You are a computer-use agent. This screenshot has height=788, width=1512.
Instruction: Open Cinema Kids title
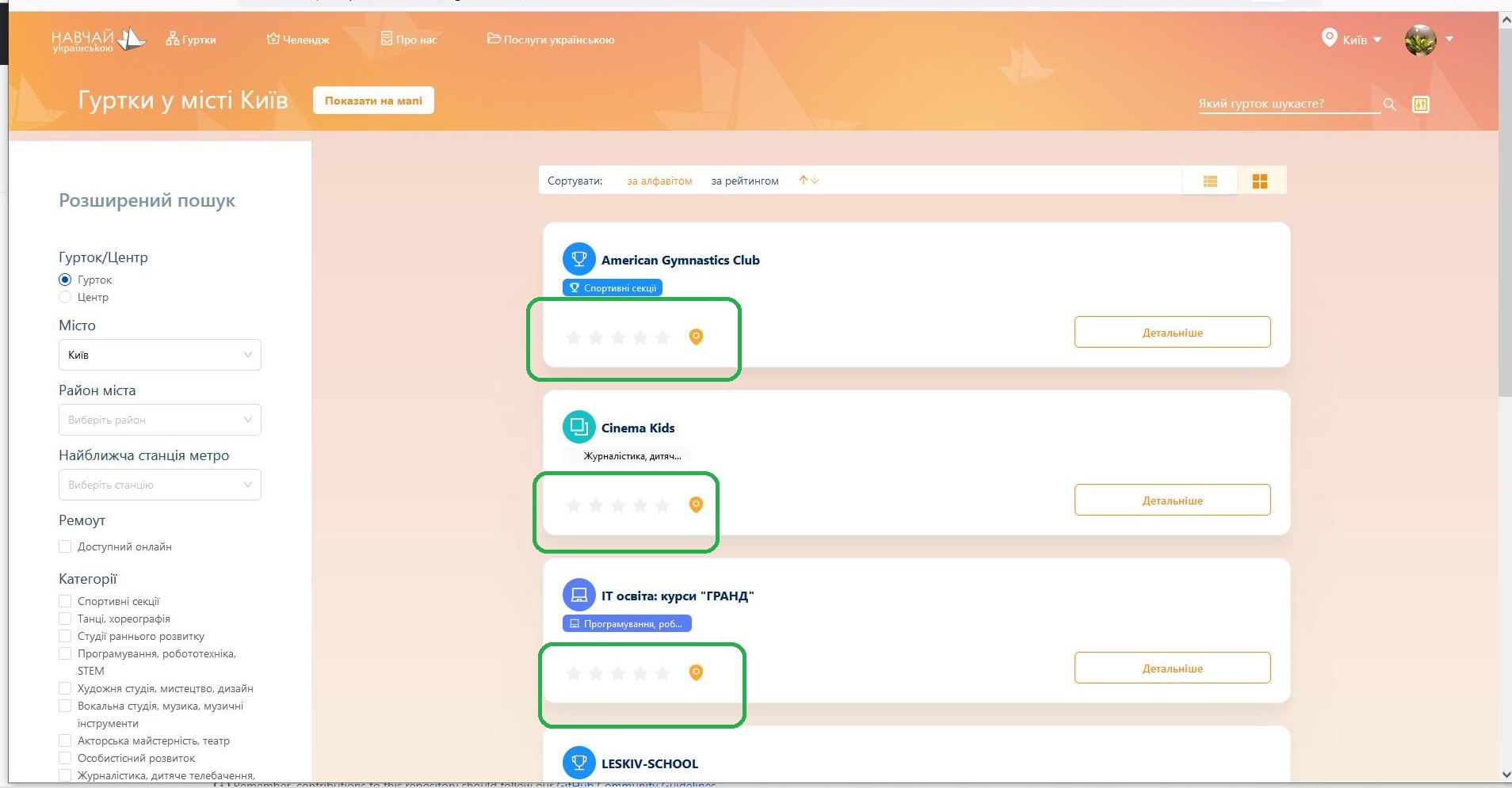click(x=638, y=428)
